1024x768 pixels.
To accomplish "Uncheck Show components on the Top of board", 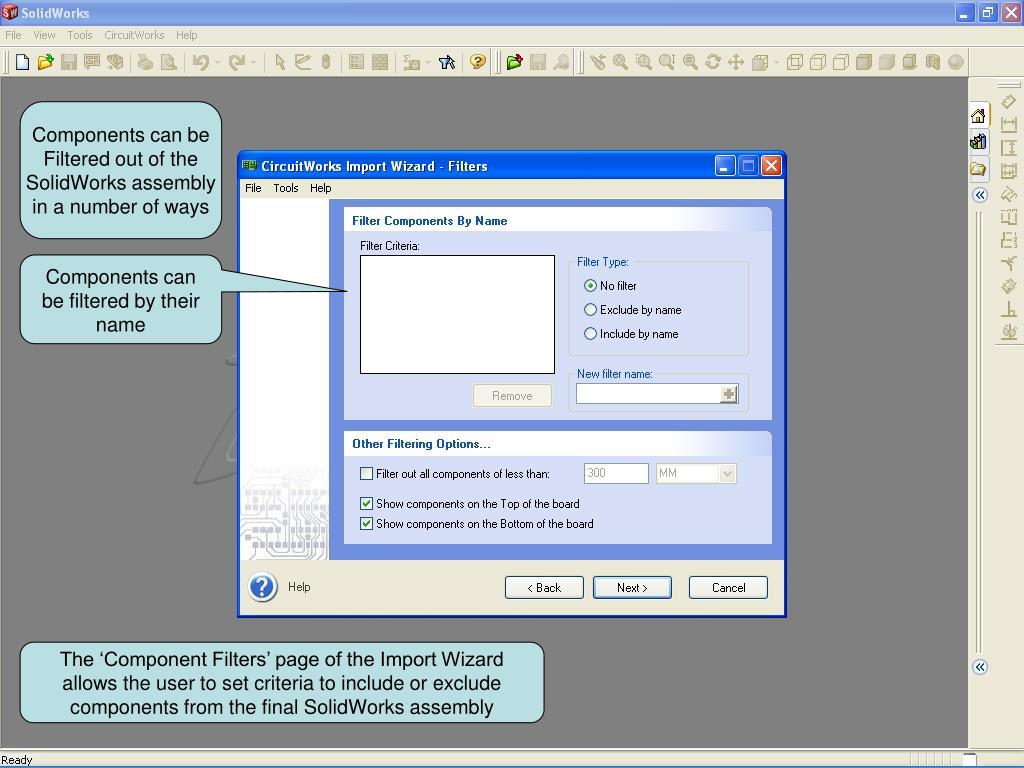I will point(366,504).
